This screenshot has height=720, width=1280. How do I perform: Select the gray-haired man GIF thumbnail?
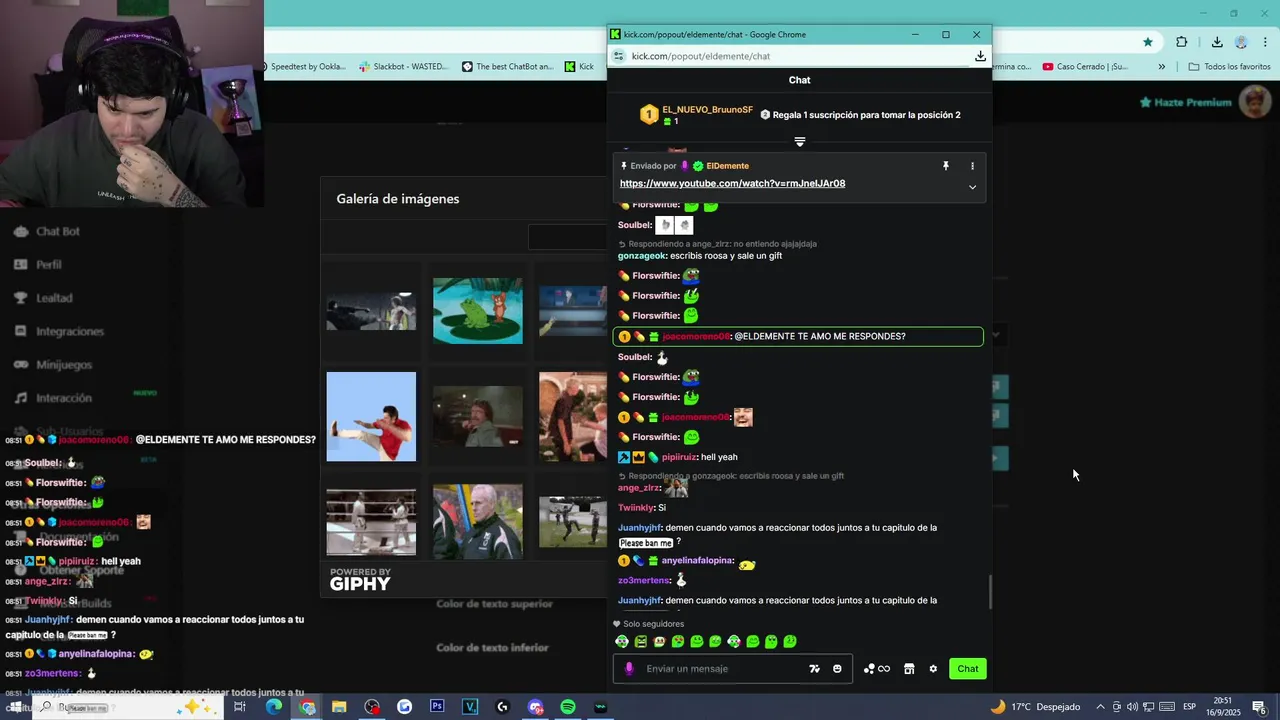click(477, 521)
